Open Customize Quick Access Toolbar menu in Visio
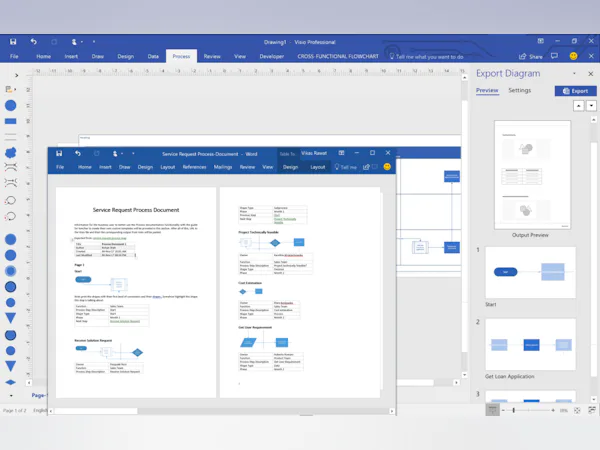600x450 pixels. click(x=94, y=42)
